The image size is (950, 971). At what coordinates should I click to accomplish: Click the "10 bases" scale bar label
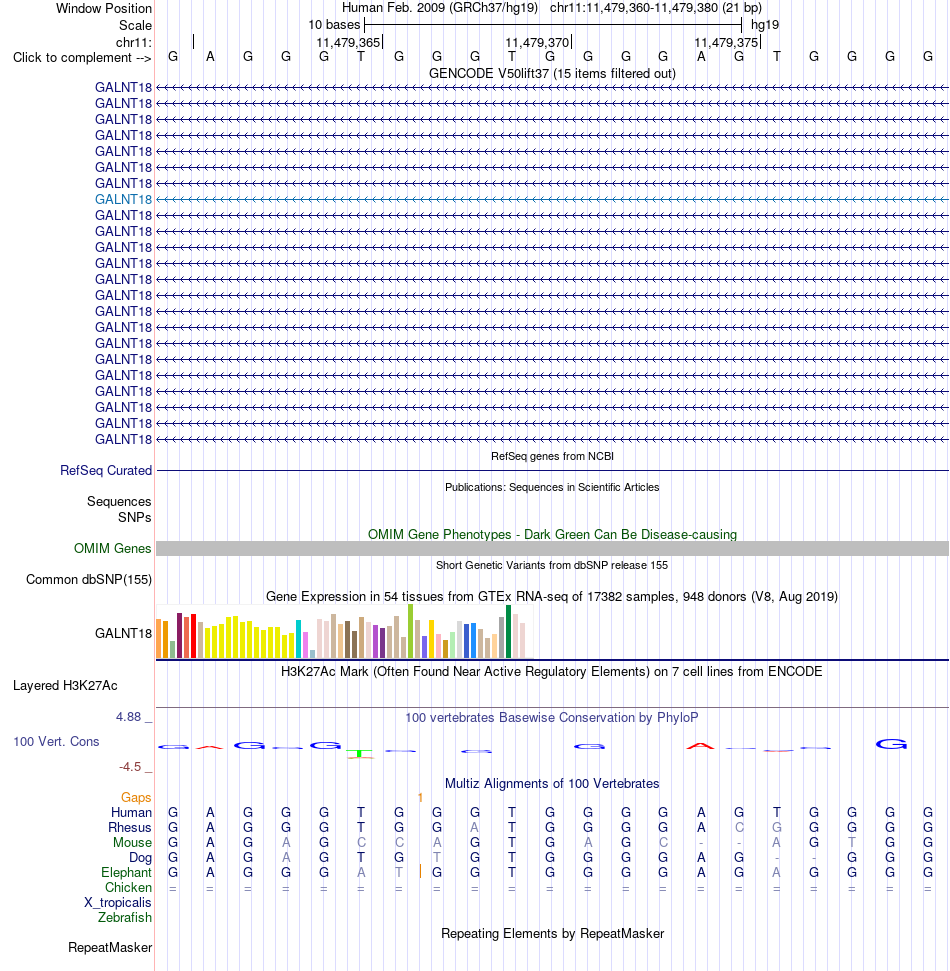(334, 25)
